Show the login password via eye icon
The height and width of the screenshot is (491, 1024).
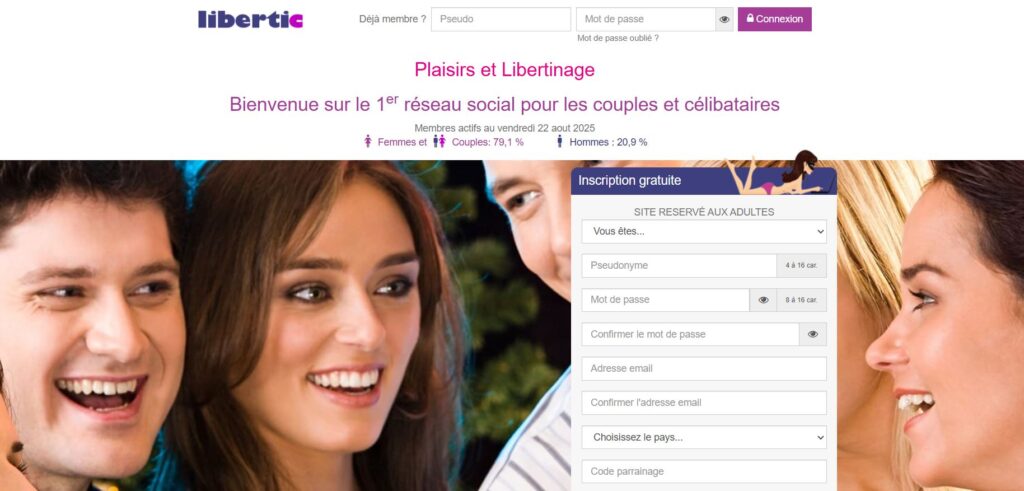[724, 20]
